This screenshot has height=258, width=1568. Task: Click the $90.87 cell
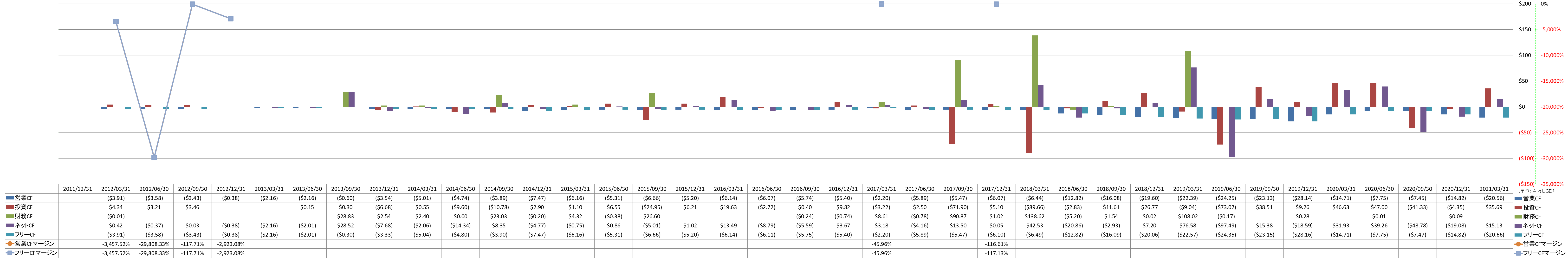(x=958, y=217)
